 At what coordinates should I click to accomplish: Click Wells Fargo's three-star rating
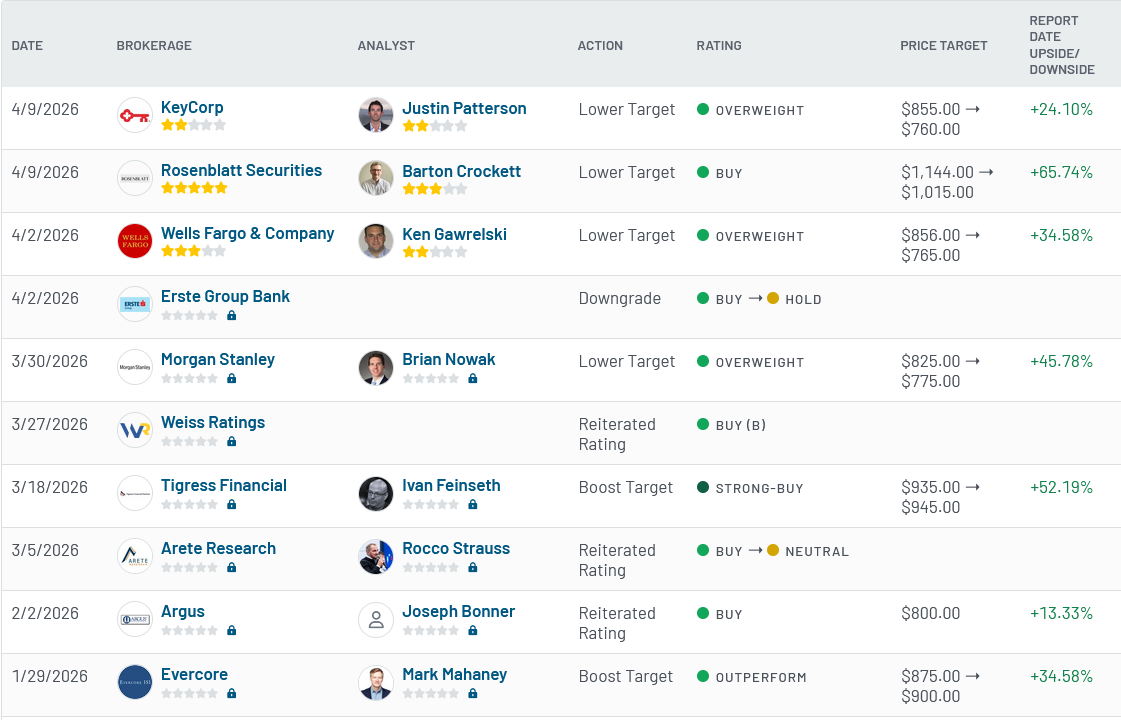[x=194, y=251]
